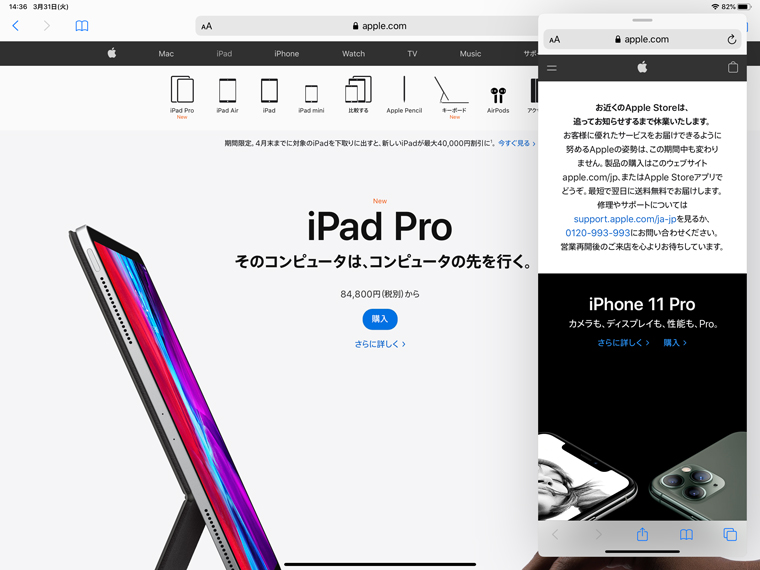Click 購入 link for iPhone 11 Pro

pyautogui.click(x=675, y=343)
